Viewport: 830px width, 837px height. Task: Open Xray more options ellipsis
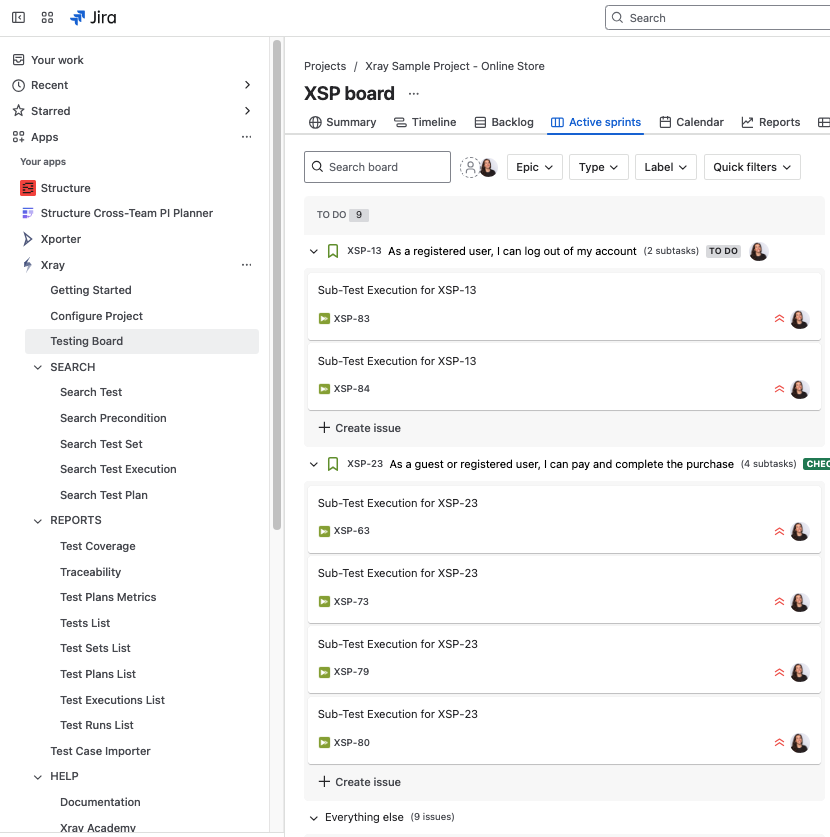246,265
